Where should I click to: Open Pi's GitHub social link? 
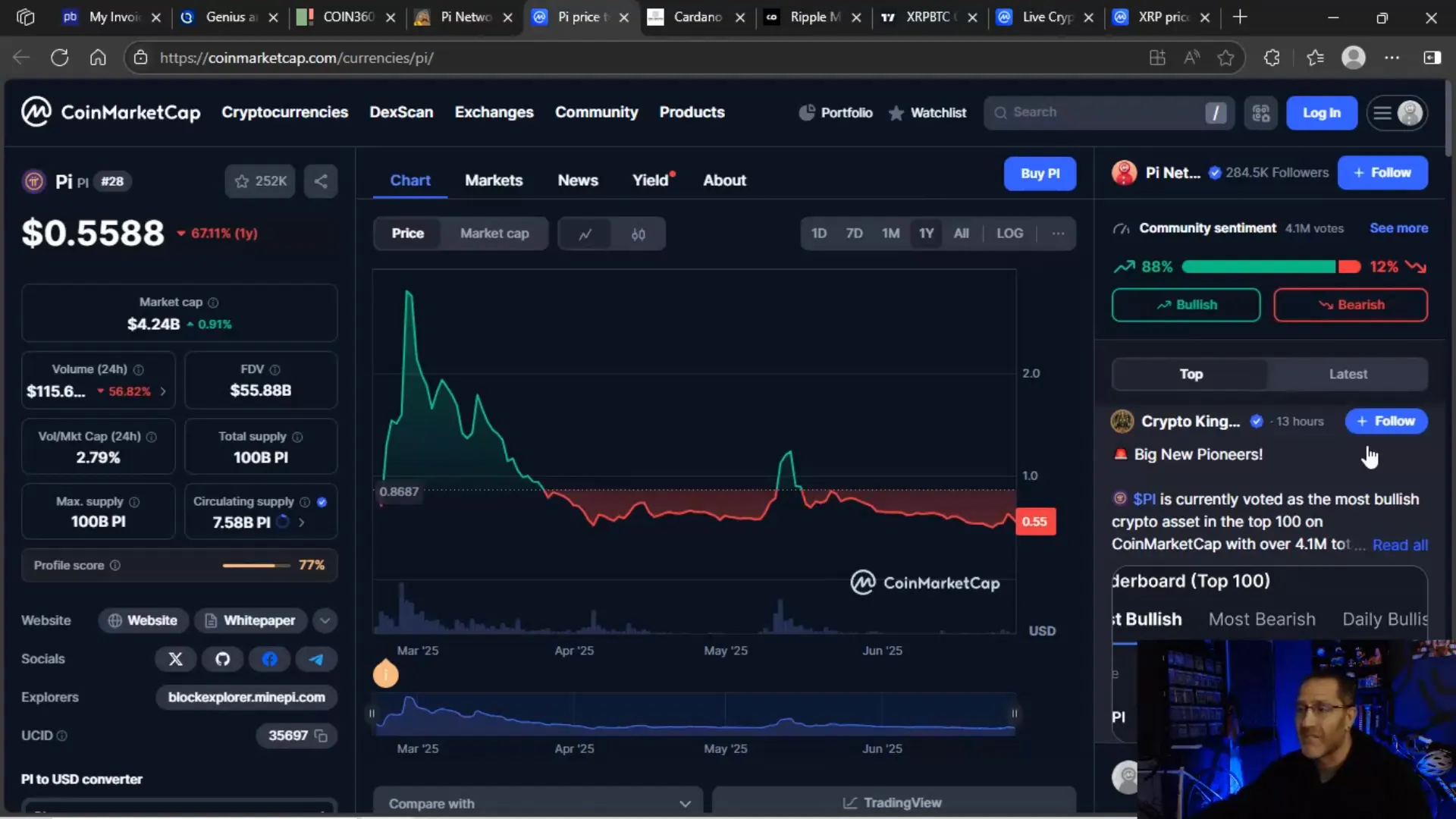pyautogui.click(x=222, y=659)
